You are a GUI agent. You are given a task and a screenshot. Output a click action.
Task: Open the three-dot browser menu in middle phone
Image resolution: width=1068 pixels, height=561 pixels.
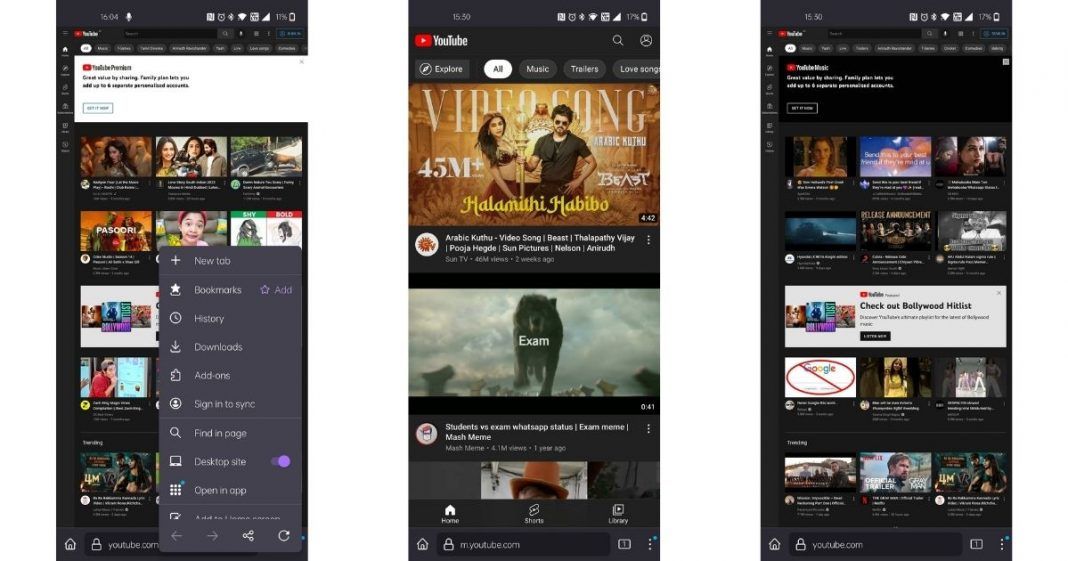(x=650, y=544)
